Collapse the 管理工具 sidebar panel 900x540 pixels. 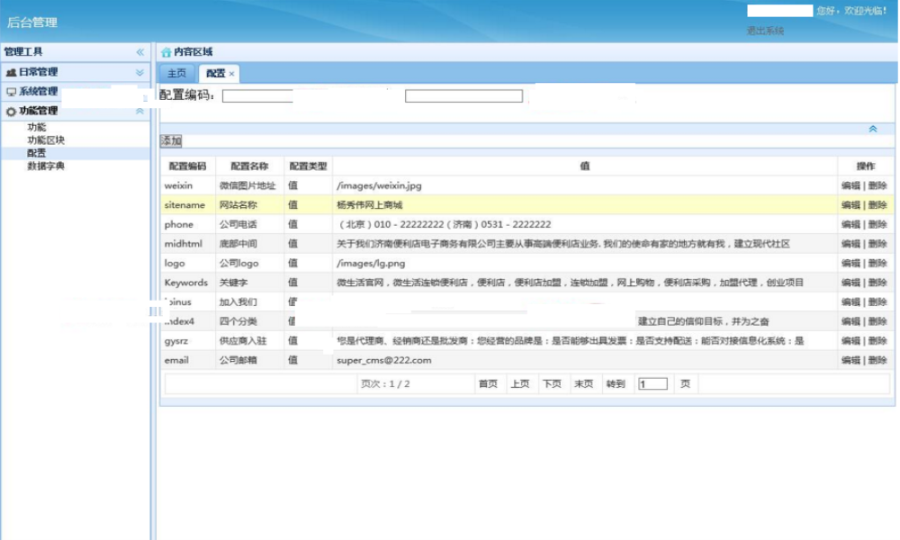point(140,52)
